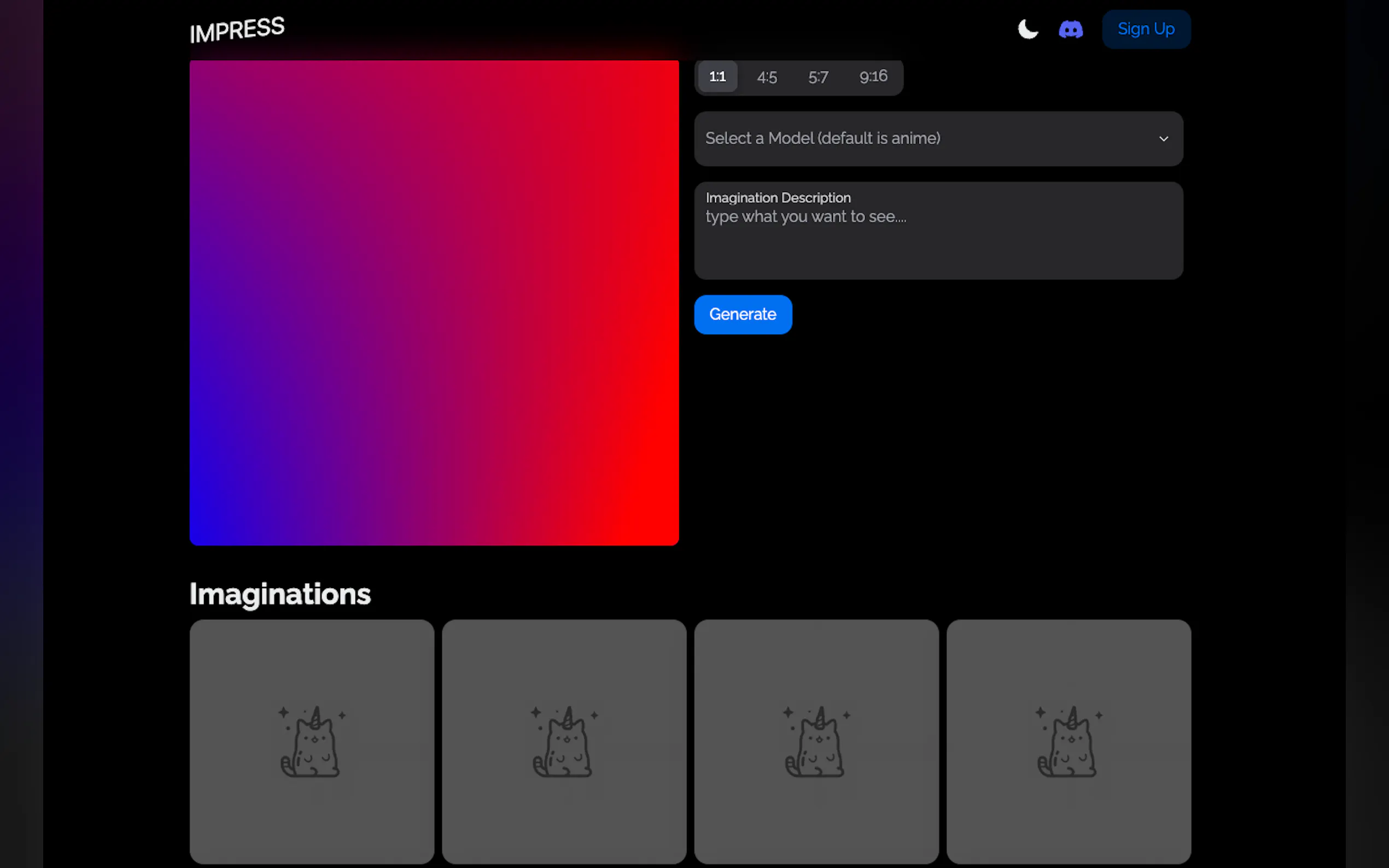Click the gradient preview image

coord(434,302)
